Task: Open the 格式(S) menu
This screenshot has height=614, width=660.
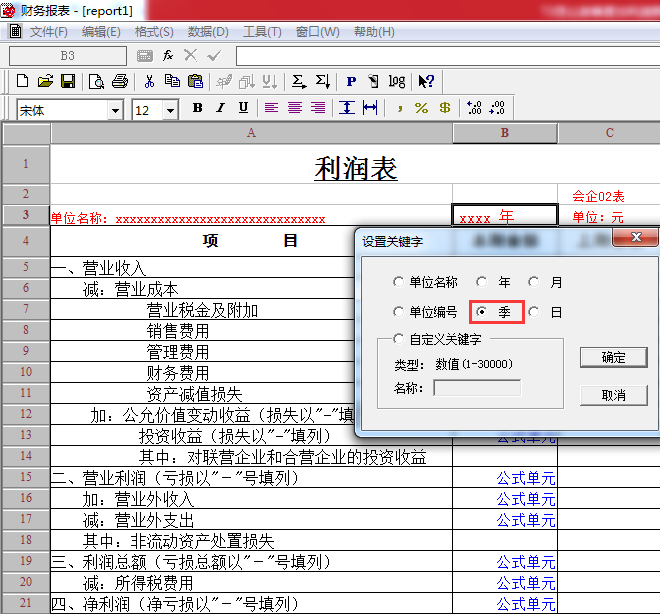Action: 154,32
